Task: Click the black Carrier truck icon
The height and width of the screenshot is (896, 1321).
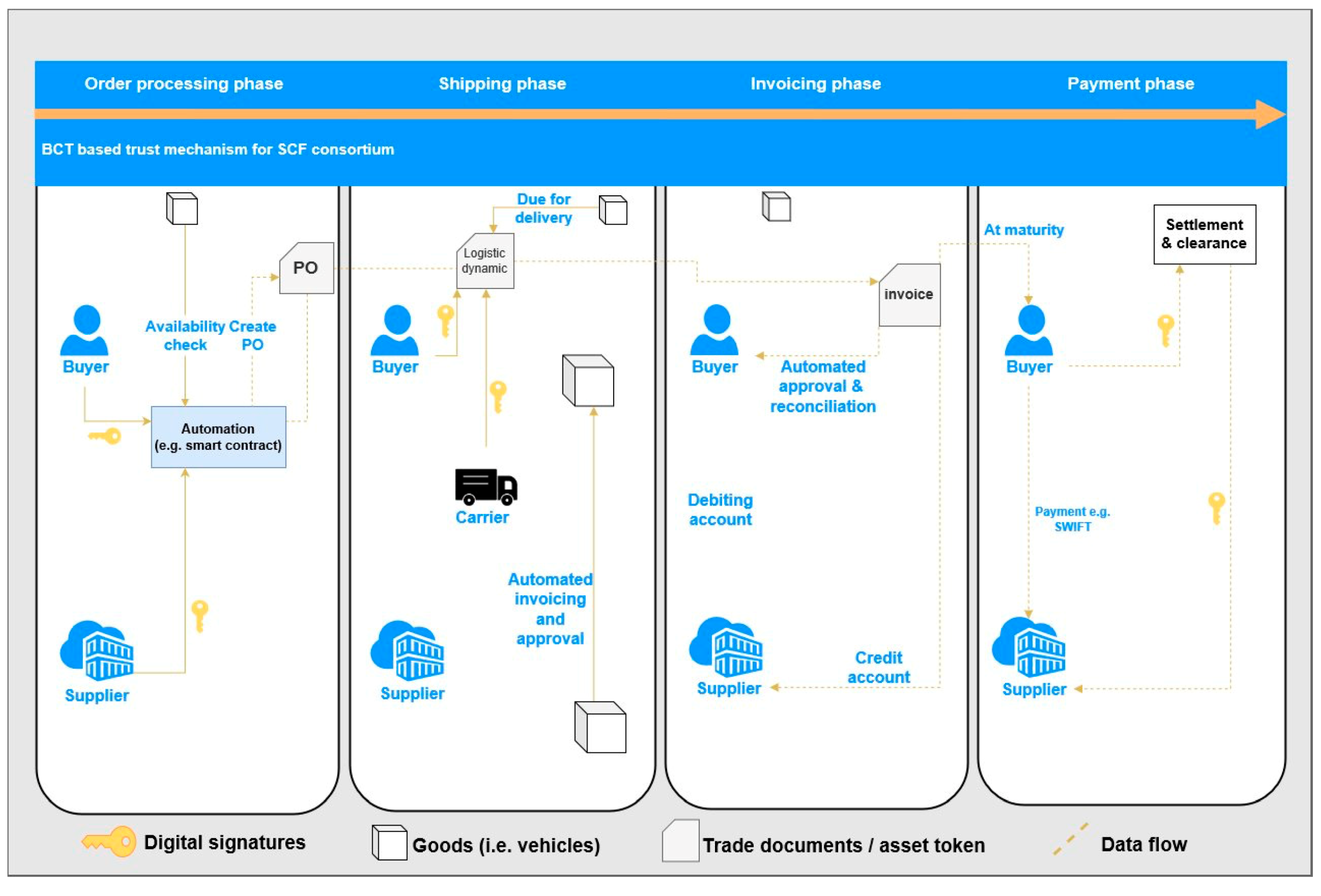Action: tap(486, 487)
